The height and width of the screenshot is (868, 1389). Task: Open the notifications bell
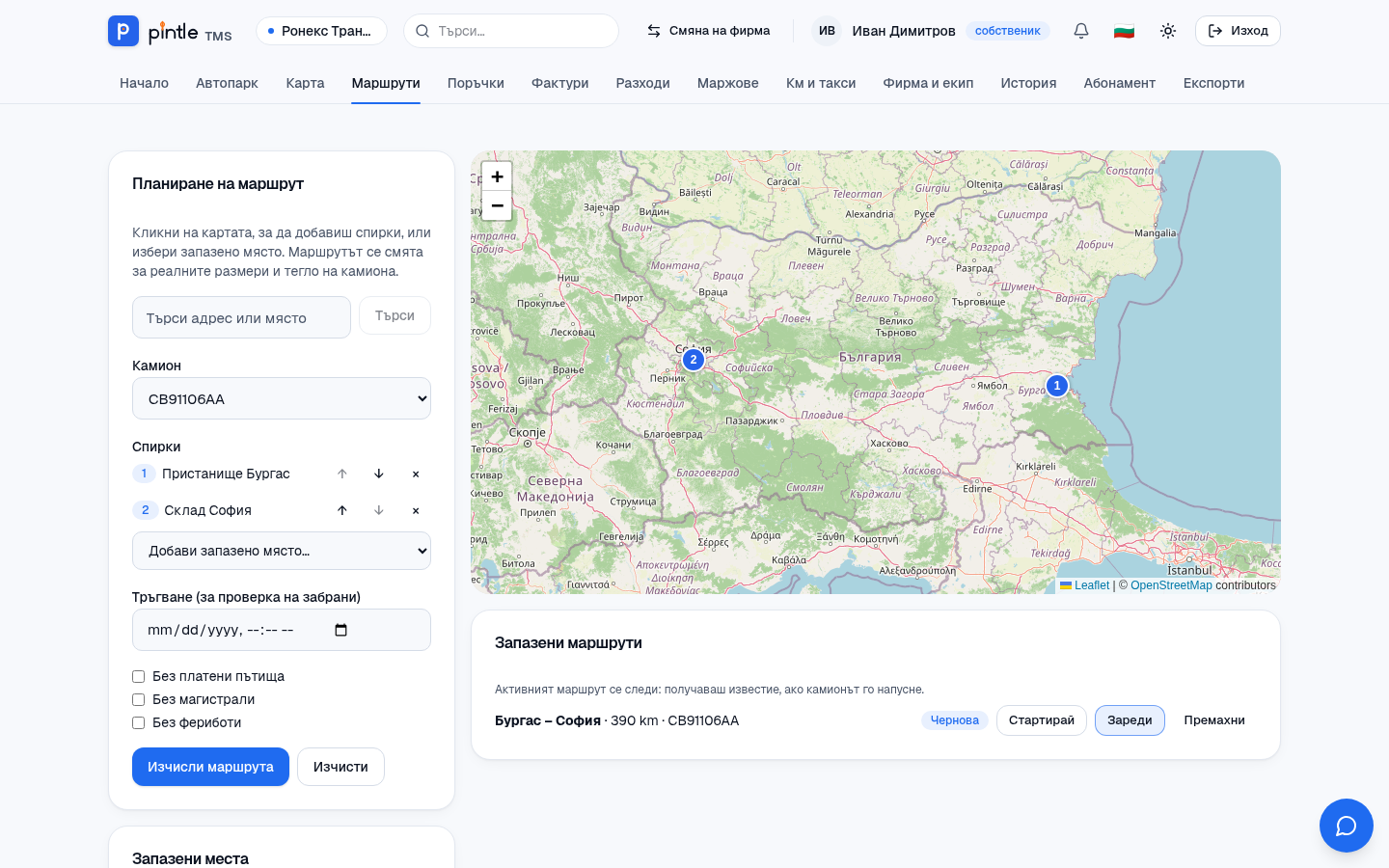1081,31
